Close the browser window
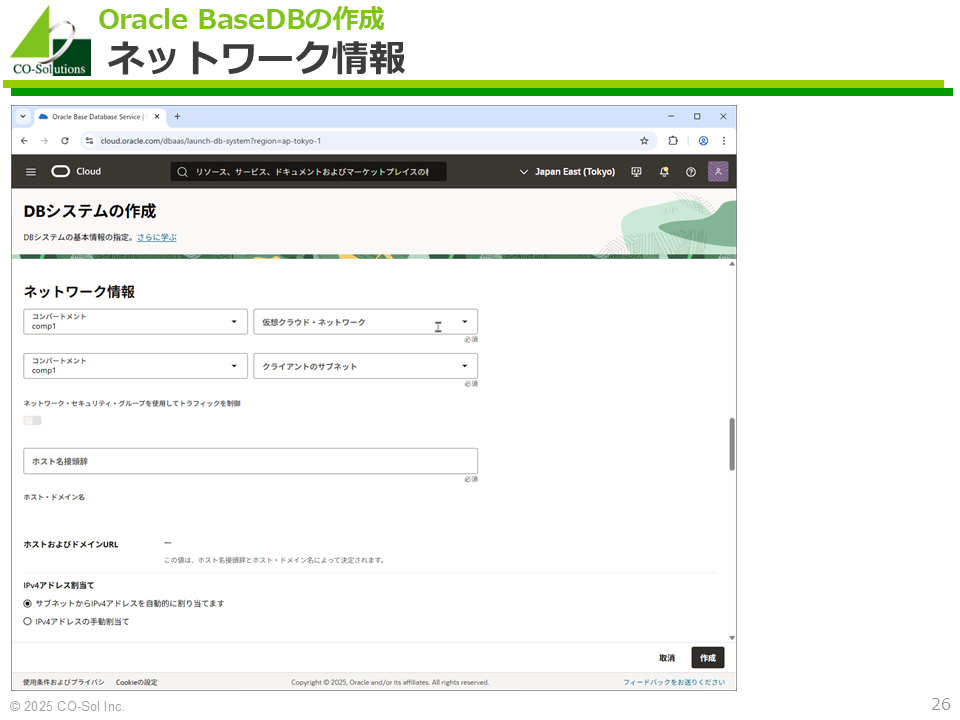 pyautogui.click(x=723, y=116)
